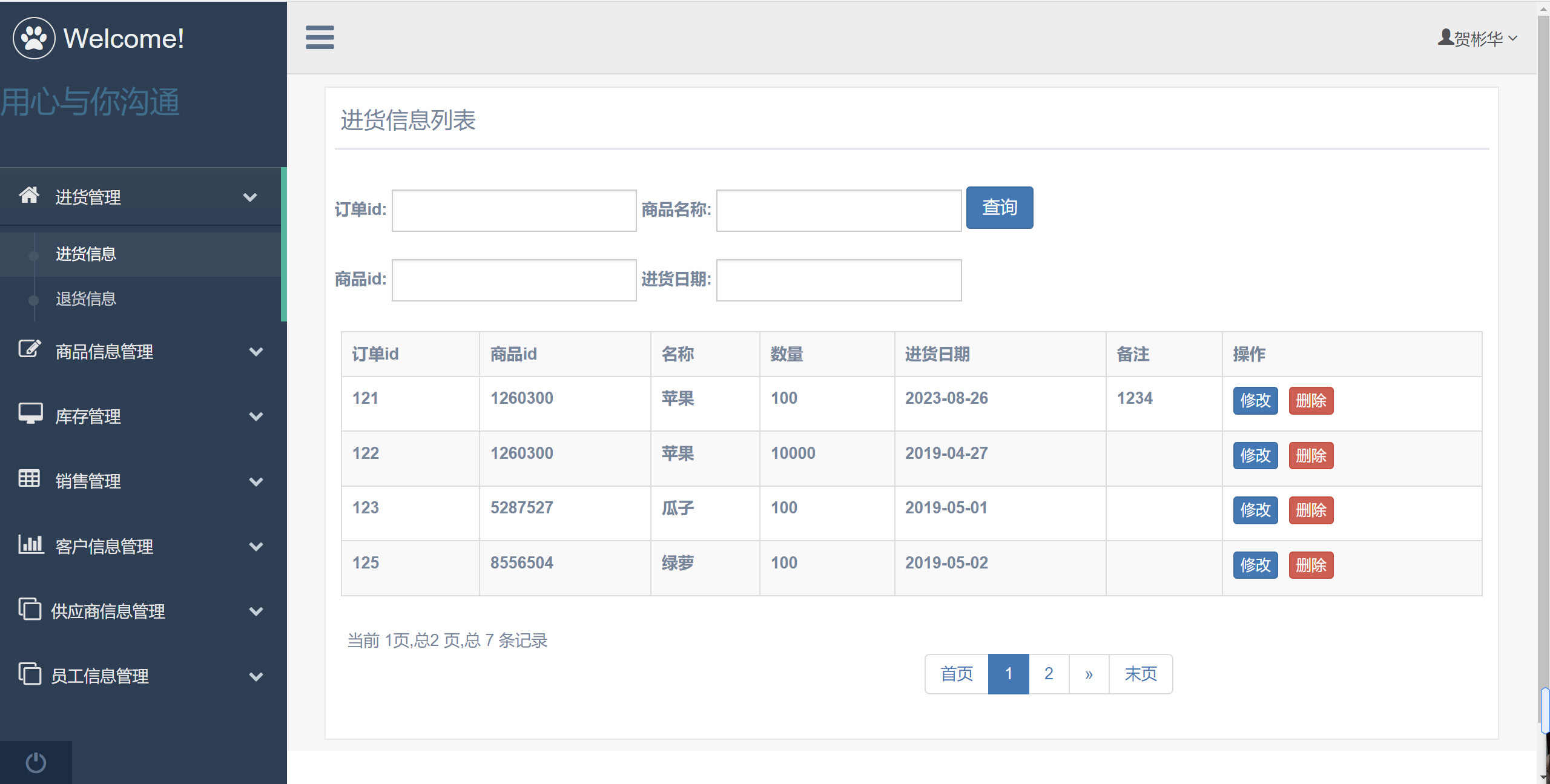Click 修改 for order 125

(1256, 565)
